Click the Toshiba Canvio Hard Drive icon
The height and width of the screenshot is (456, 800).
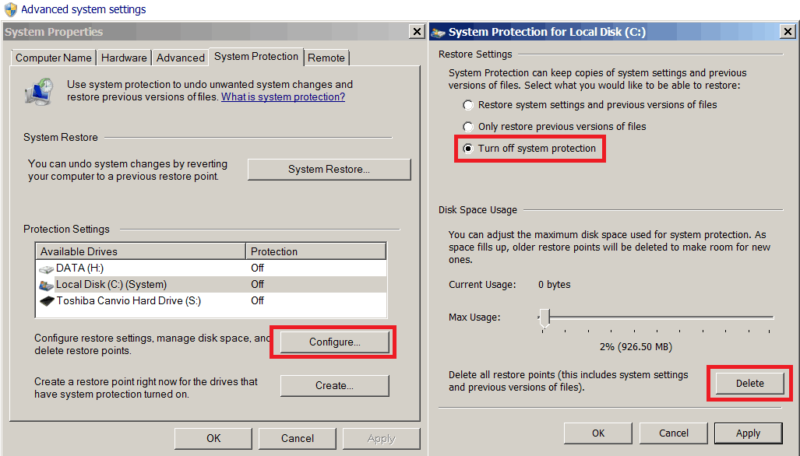[47, 301]
